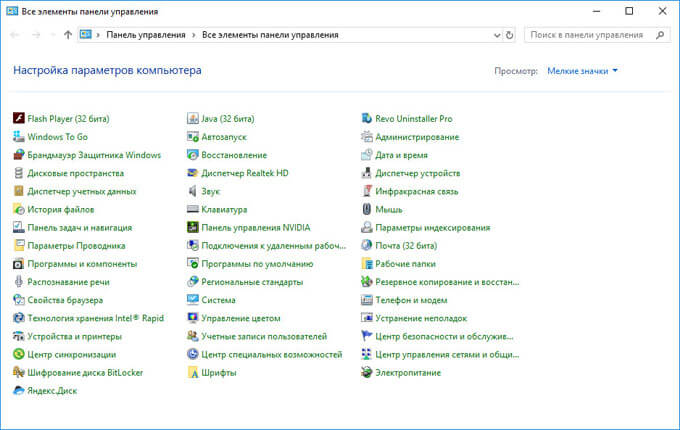Screen dimensions: 680x430
Task: Open Панель задач и навигация icon
Action: [19, 228]
